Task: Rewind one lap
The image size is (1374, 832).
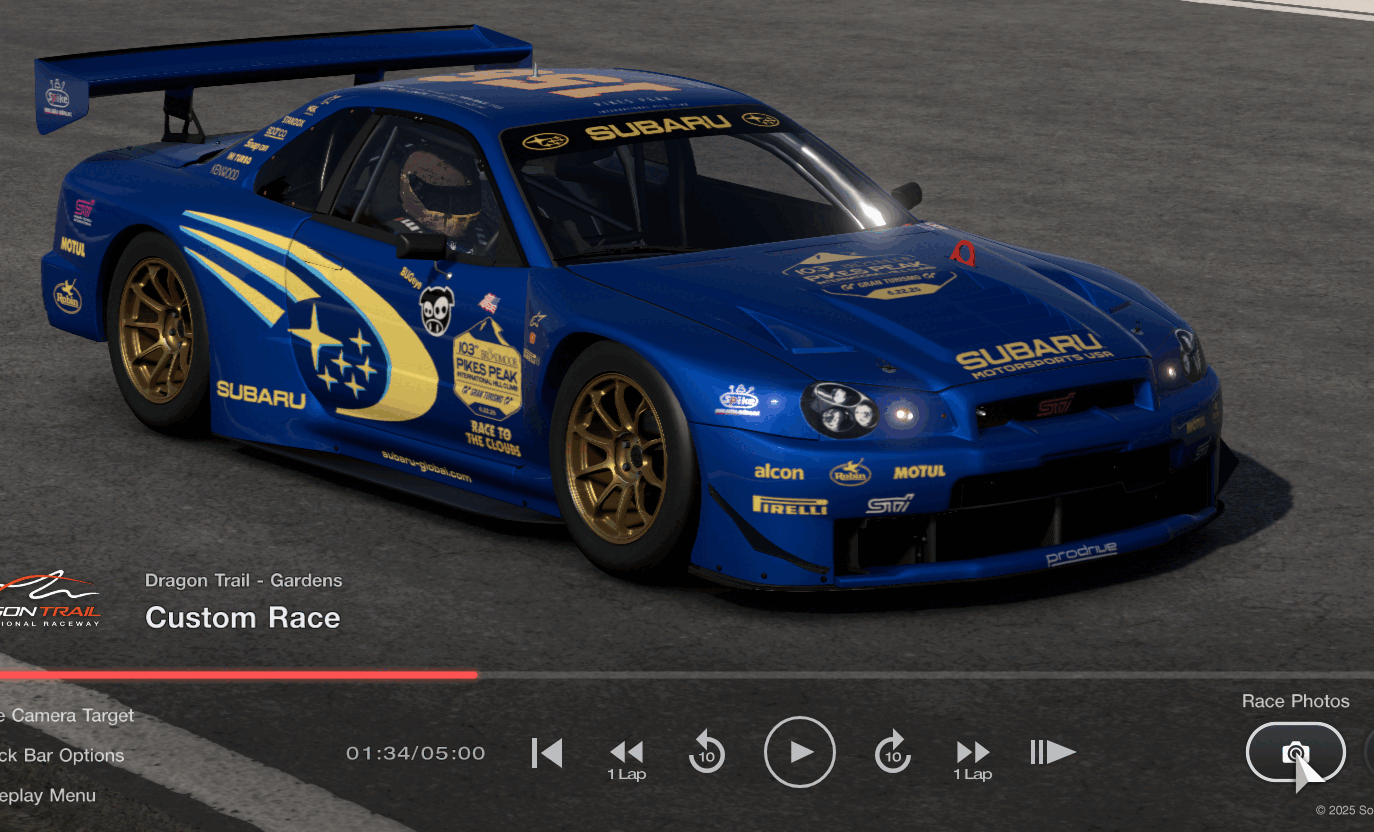Action: point(627,759)
